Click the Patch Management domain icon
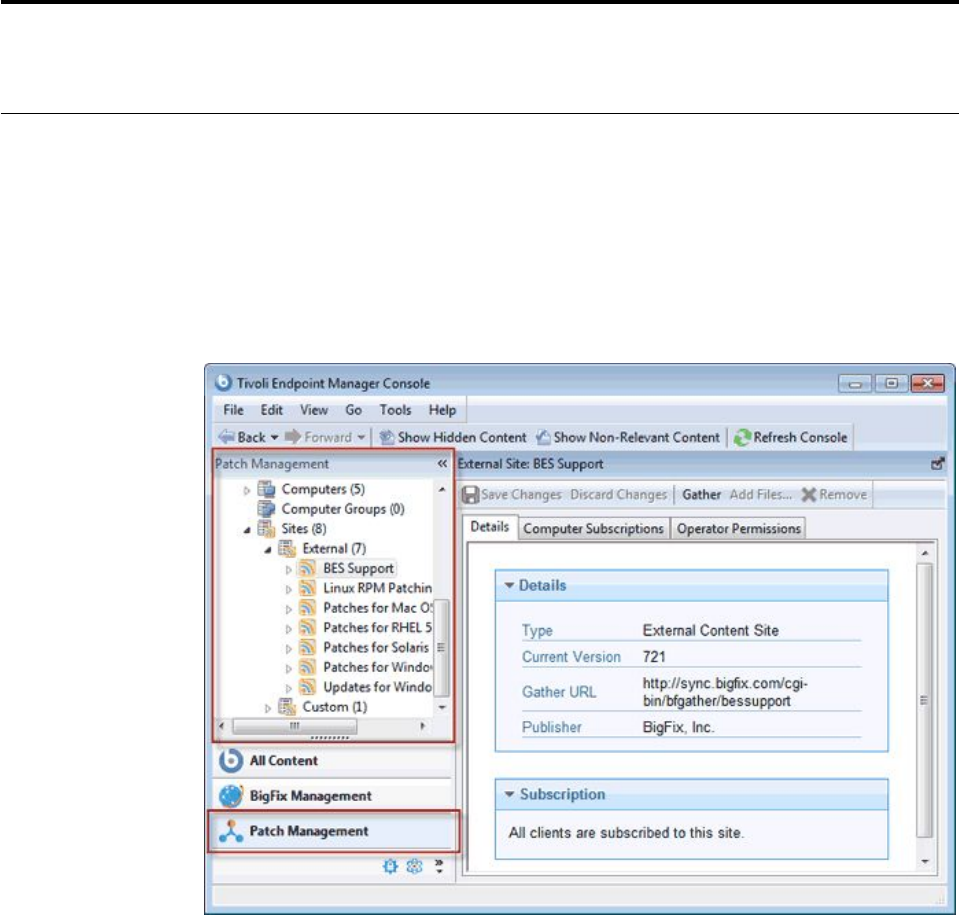959x915 pixels. pyautogui.click(x=231, y=831)
